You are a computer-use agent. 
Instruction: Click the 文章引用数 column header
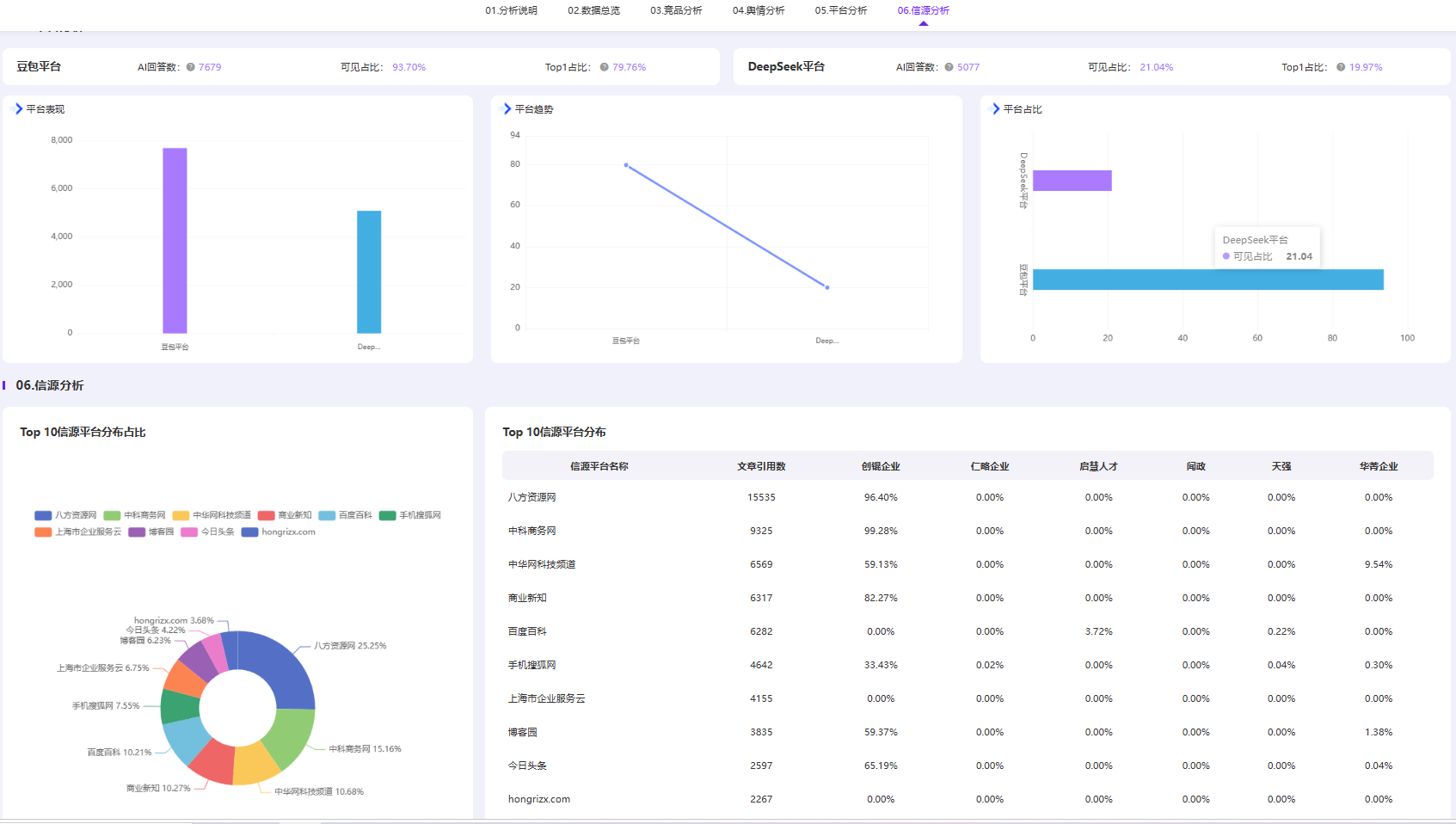(761, 466)
